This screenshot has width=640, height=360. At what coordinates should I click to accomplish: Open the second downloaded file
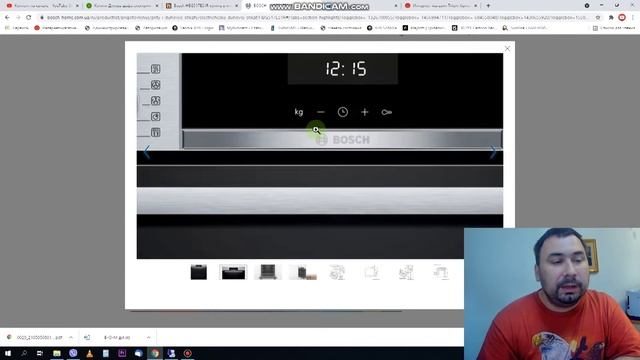pyautogui.click(x=112, y=338)
